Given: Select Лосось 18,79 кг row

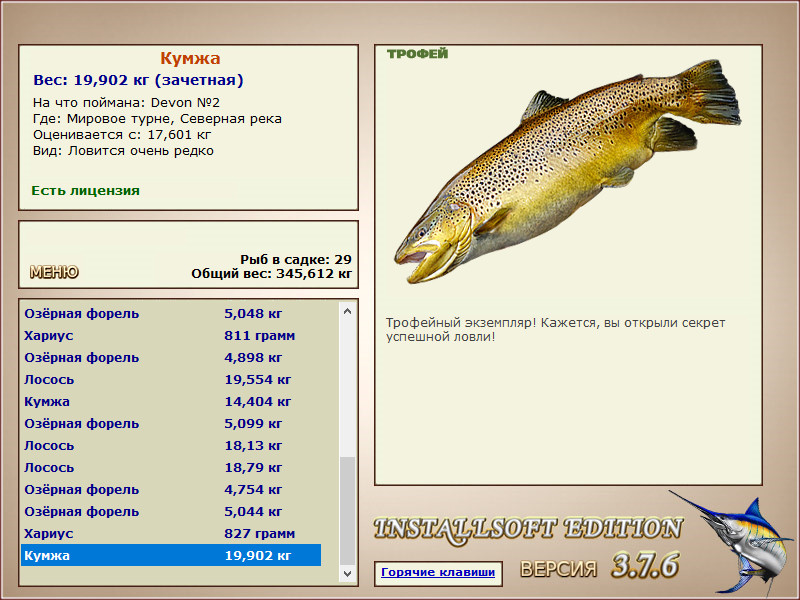Looking at the screenshot, I should 171,467.
